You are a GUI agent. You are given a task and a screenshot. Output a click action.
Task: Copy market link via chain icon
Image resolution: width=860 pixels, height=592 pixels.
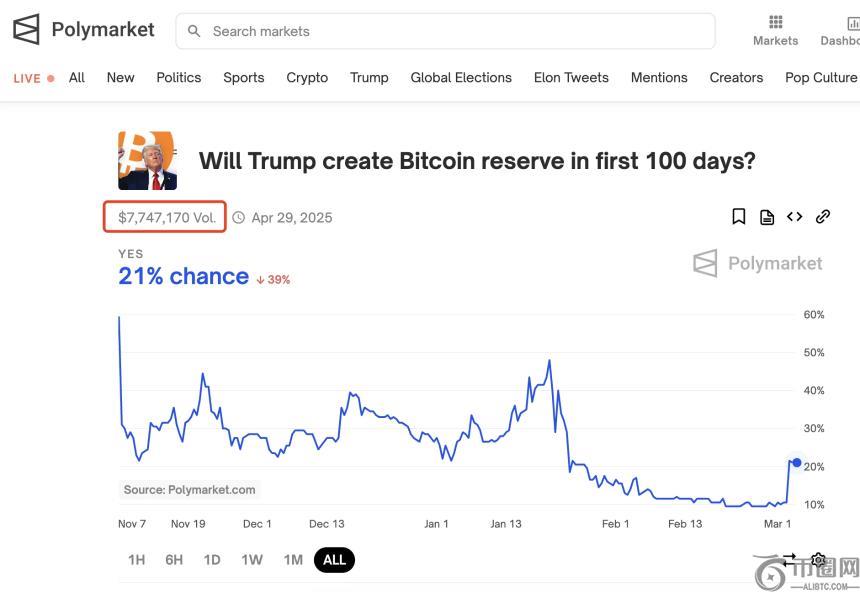(823, 217)
